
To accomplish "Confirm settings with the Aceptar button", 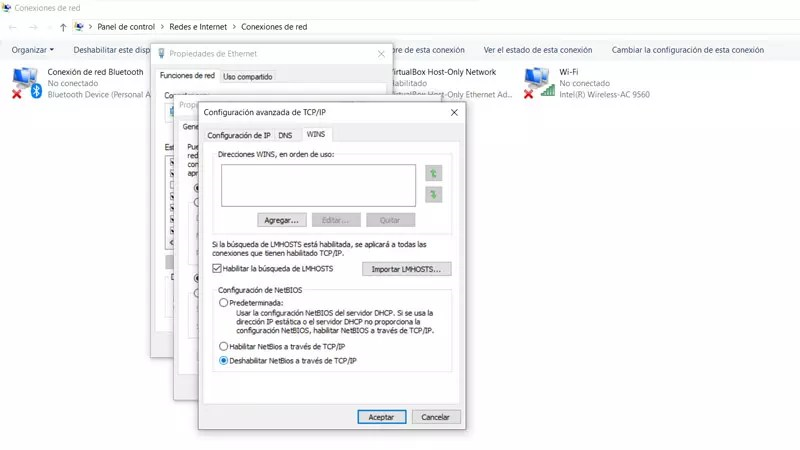I will click(381, 417).
